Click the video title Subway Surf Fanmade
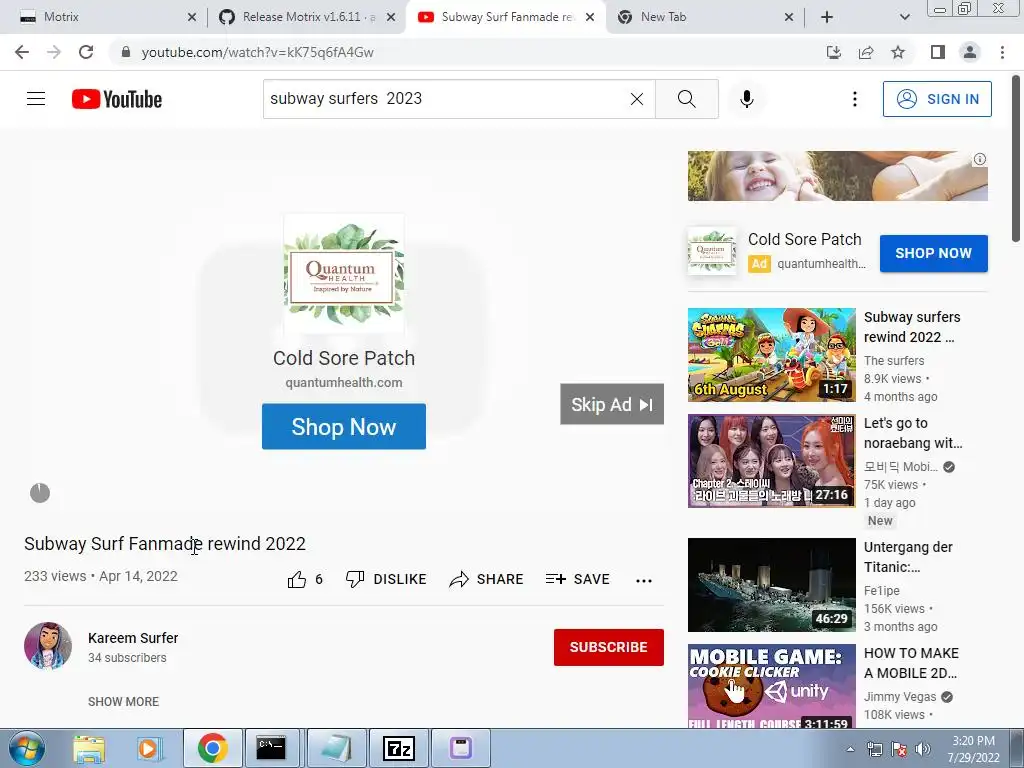The image size is (1024, 768). point(165,543)
